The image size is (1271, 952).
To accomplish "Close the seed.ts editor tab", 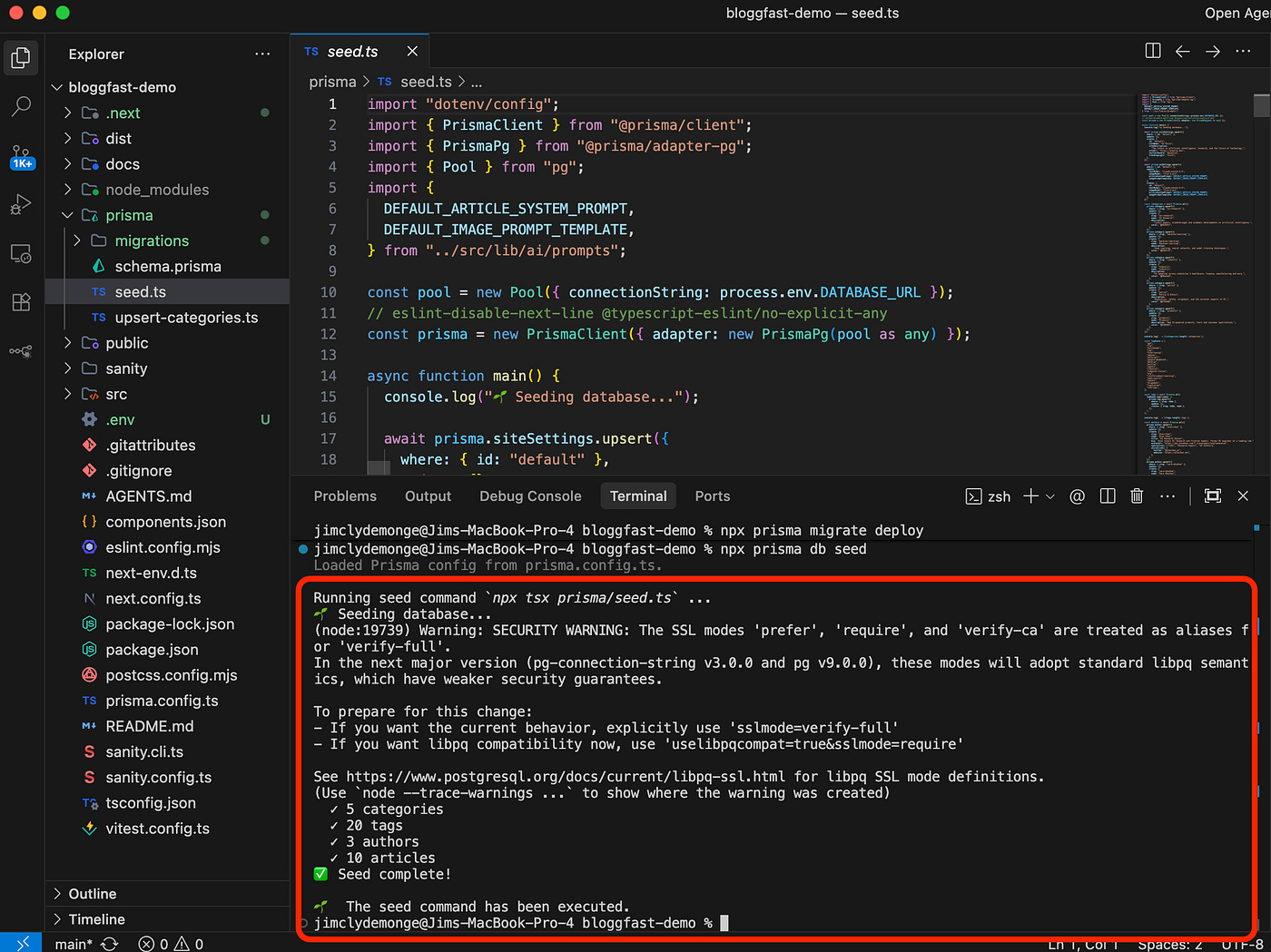I will (412, 52).
